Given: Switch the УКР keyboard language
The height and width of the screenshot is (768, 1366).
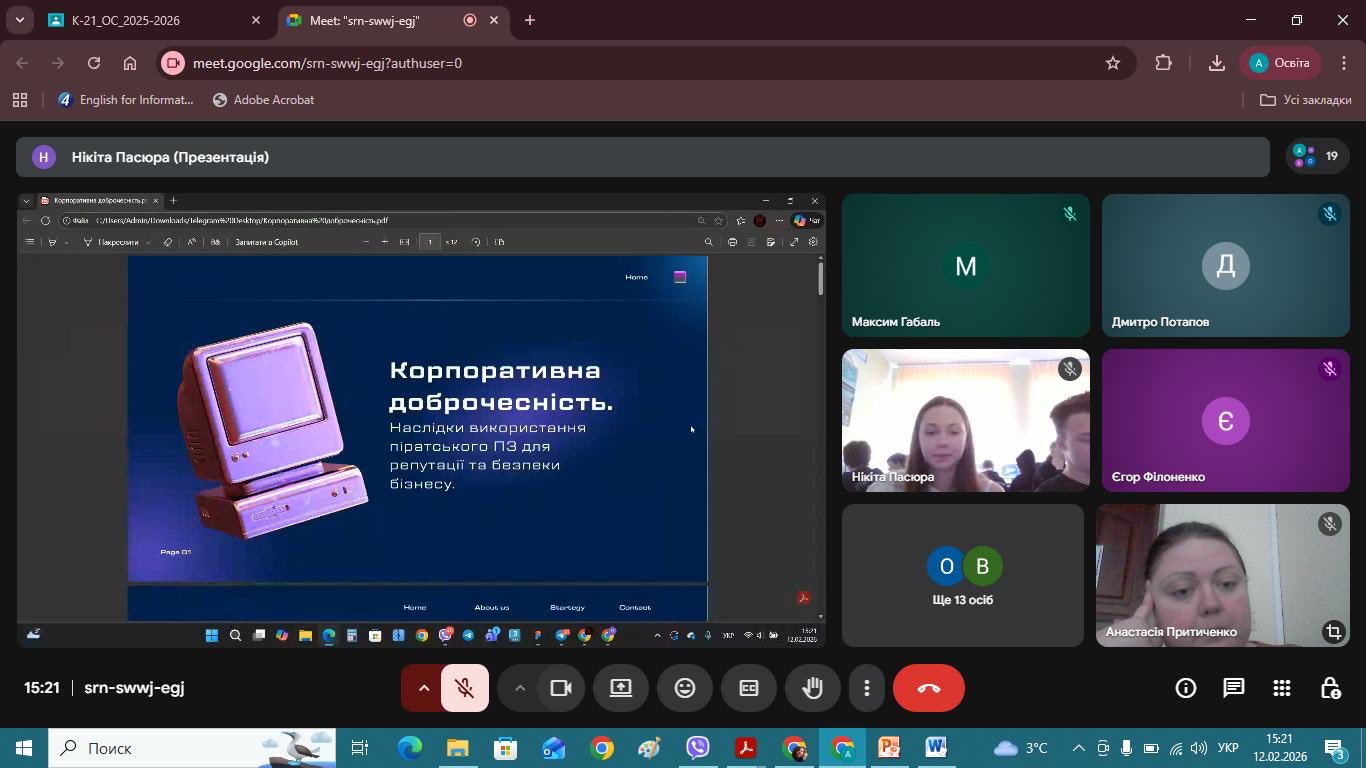Looking at the screenshot, I should 1229,748.
